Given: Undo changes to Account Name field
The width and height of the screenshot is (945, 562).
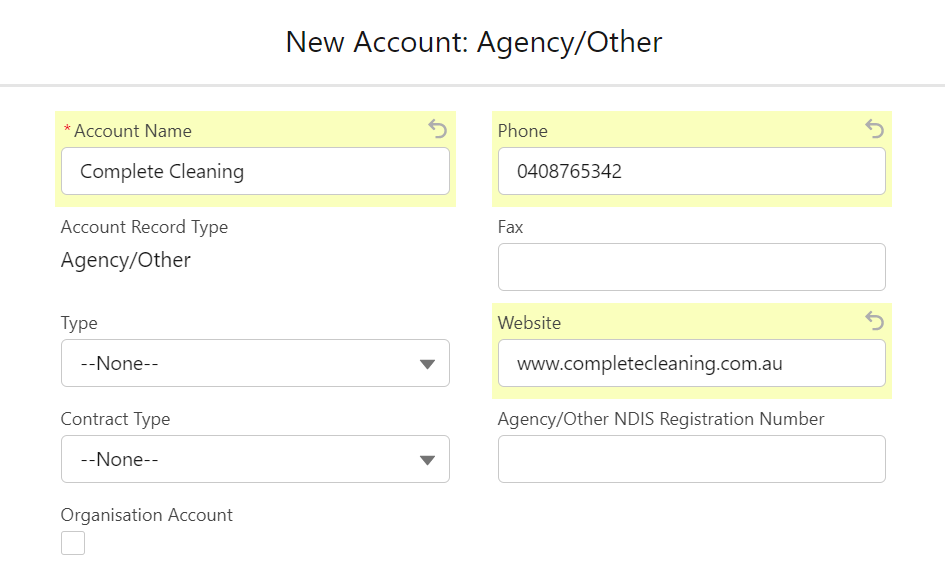Looking at the screenshot, I should coord(438,129).
